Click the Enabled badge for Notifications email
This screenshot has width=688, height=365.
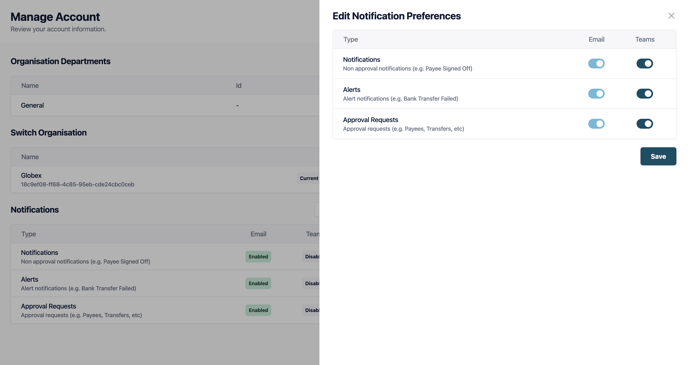[258, 257]
